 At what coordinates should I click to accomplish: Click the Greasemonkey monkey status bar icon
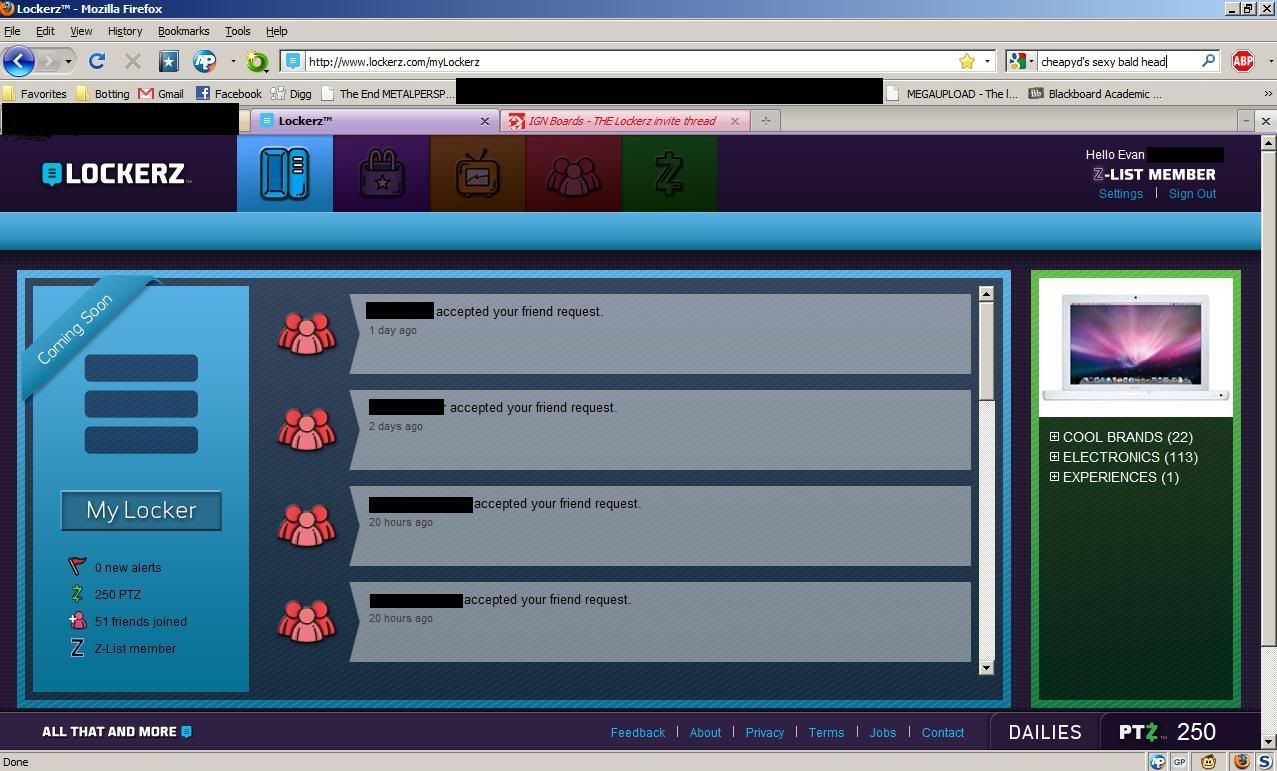coord(1208,762)
